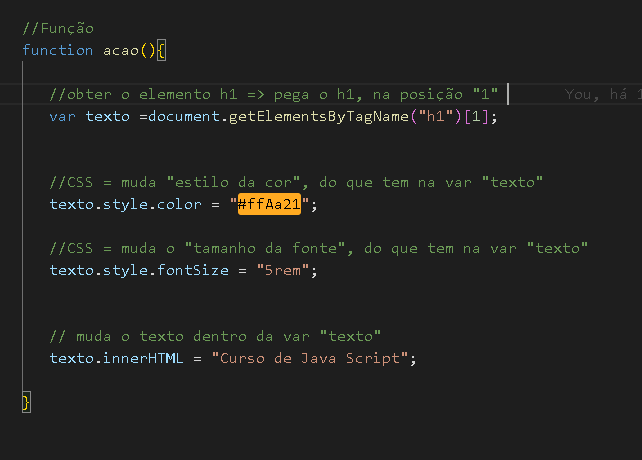Click the git blame annotation "You, há"

596,95
